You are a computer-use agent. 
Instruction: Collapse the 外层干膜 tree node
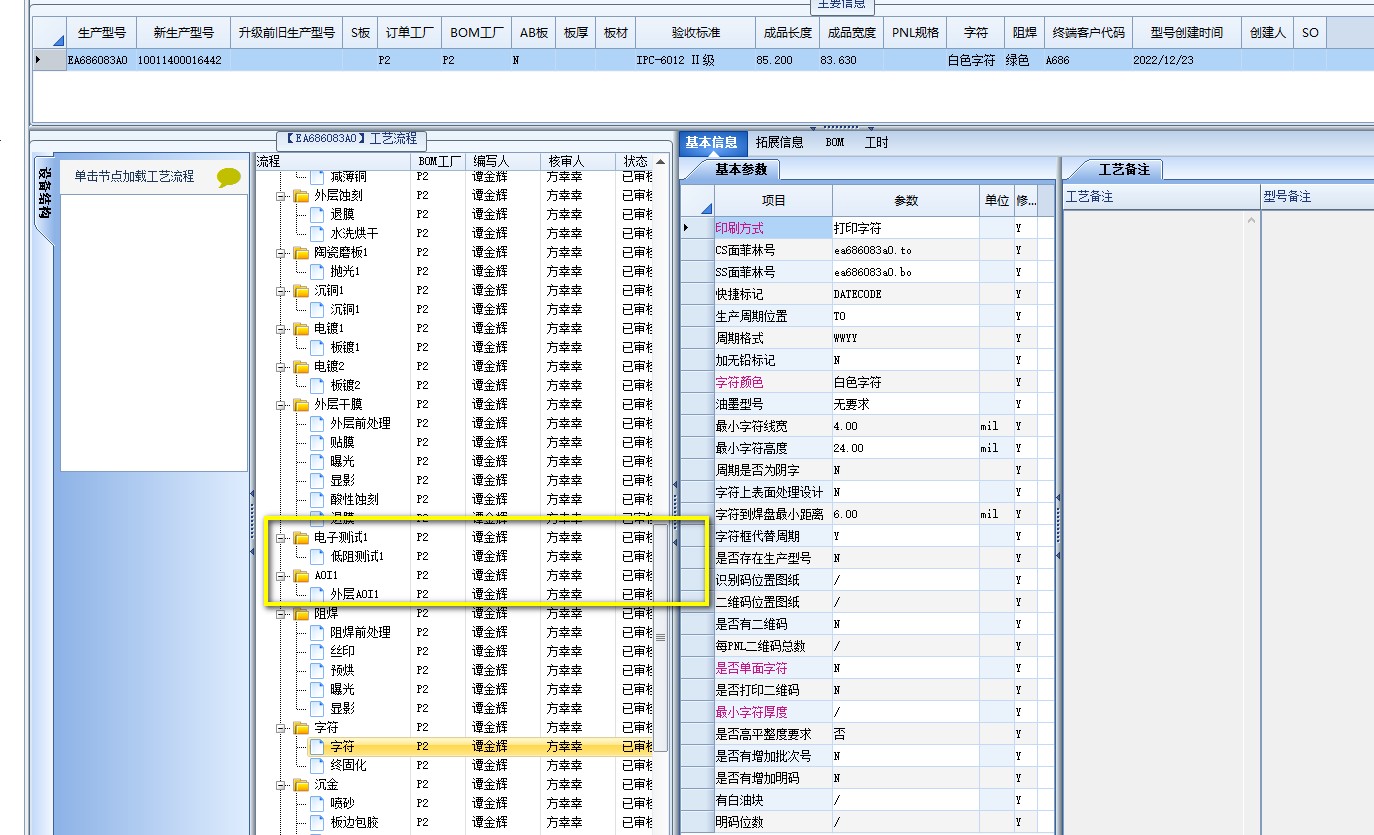pos(281,405)
